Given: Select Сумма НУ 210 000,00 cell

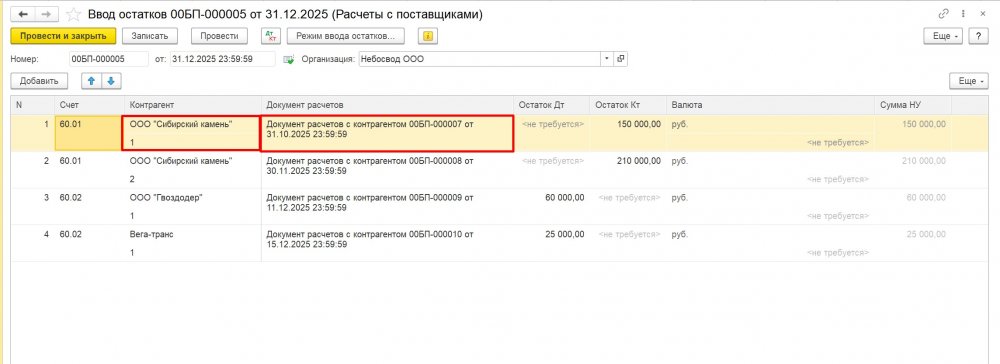Looking at the screenshot, I should [913, 161].
